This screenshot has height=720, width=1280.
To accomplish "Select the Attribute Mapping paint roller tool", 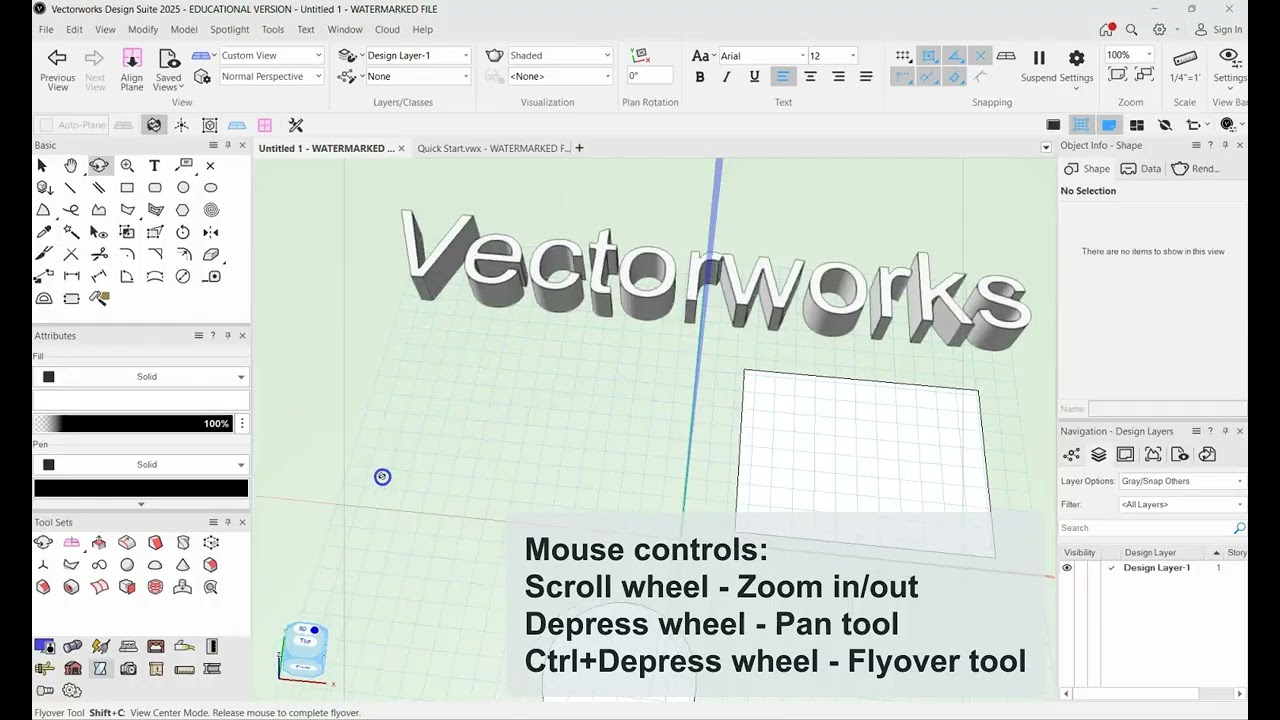I will 99,298.
